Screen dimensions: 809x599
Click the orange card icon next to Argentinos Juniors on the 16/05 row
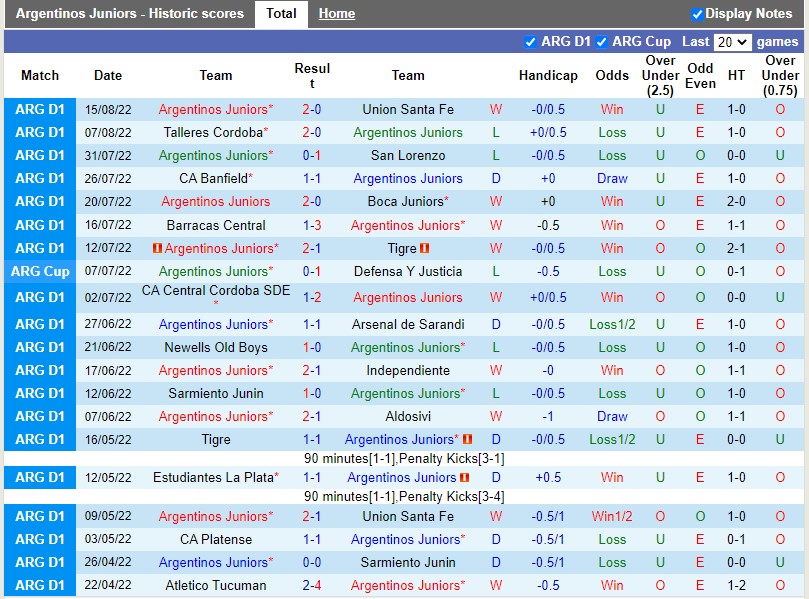pyautogui.click(x=468, y=439)
